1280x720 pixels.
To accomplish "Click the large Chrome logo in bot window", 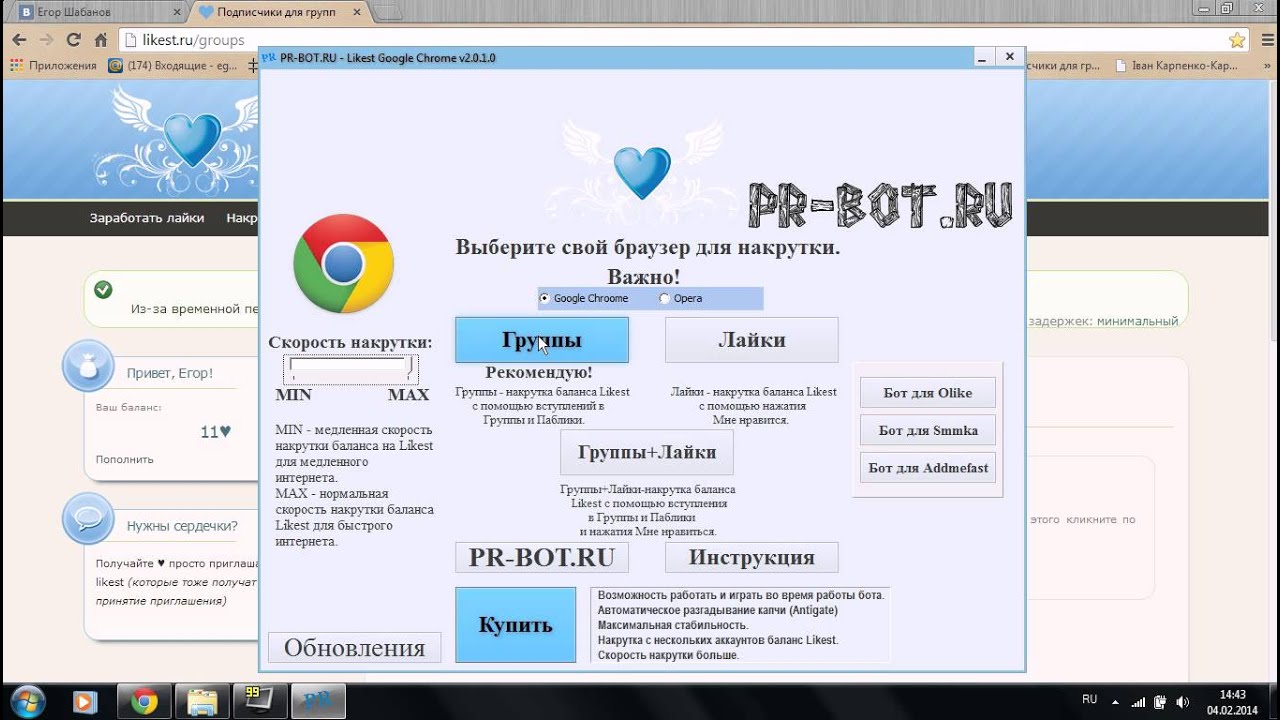I will pyautogui.click(x=343, y=264).
